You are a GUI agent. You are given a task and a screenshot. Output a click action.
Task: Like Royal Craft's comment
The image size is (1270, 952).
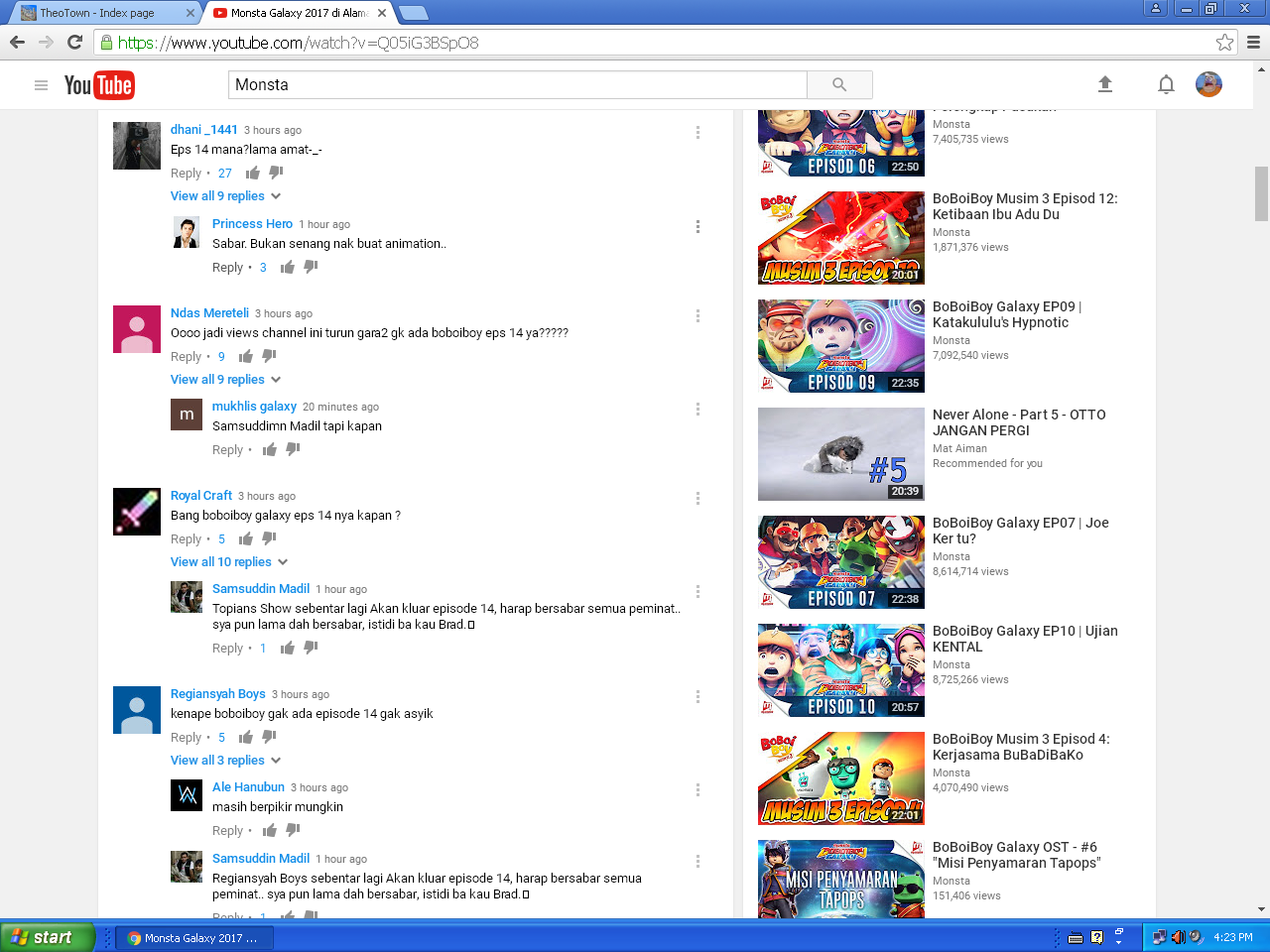(246, 538)
